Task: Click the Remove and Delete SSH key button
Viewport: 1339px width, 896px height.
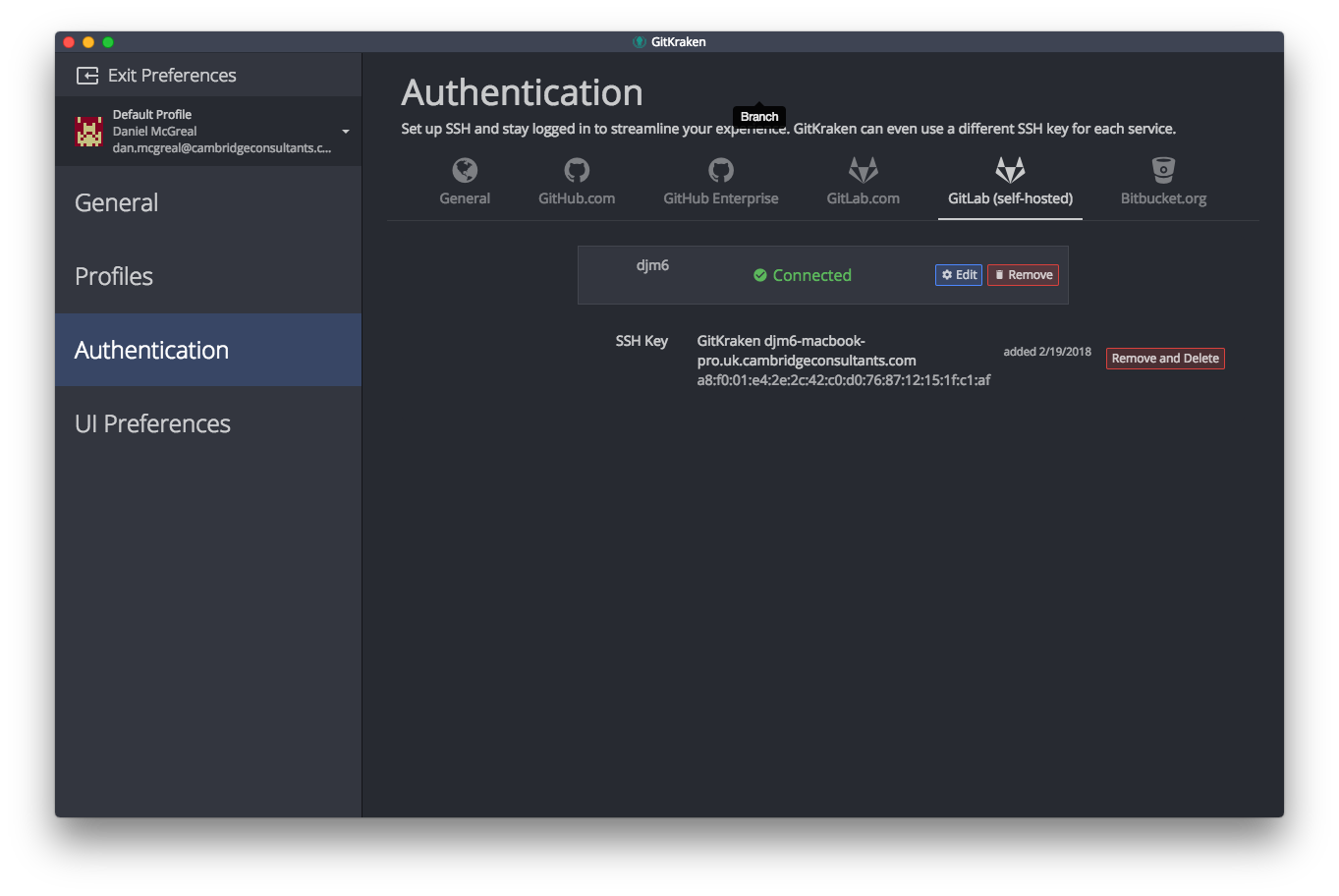Action: 1165,359
